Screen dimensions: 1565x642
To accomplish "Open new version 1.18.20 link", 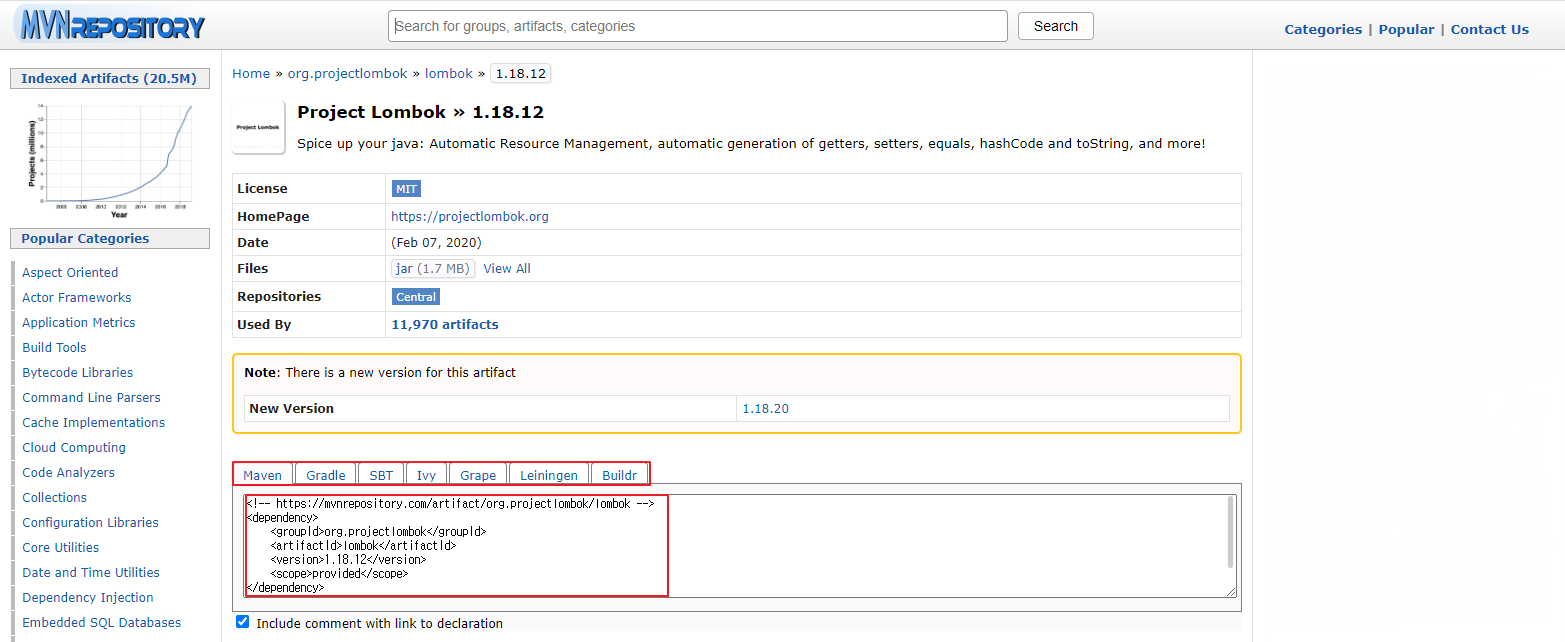I will pyautogui.click(x=765, y=408).
